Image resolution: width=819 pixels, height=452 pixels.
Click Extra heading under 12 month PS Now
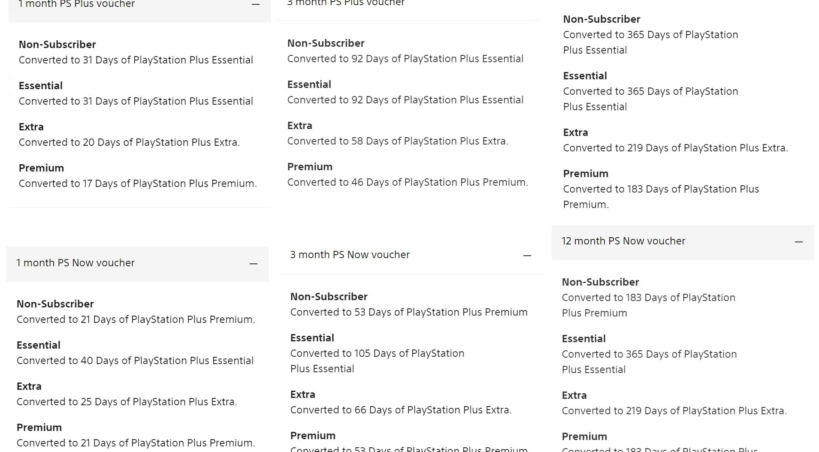574,395
